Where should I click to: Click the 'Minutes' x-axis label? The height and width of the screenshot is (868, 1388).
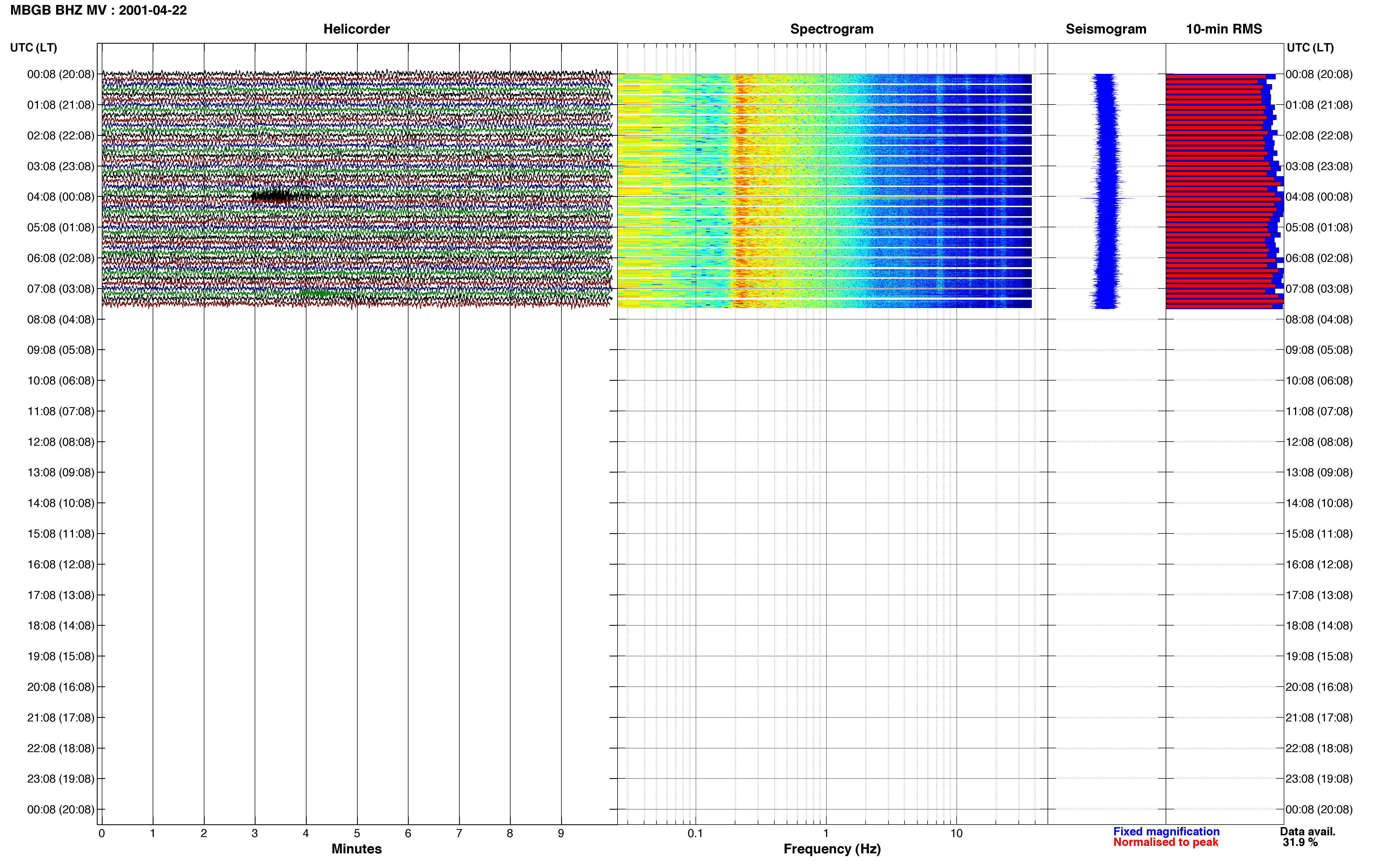click(x=356, y=848)
